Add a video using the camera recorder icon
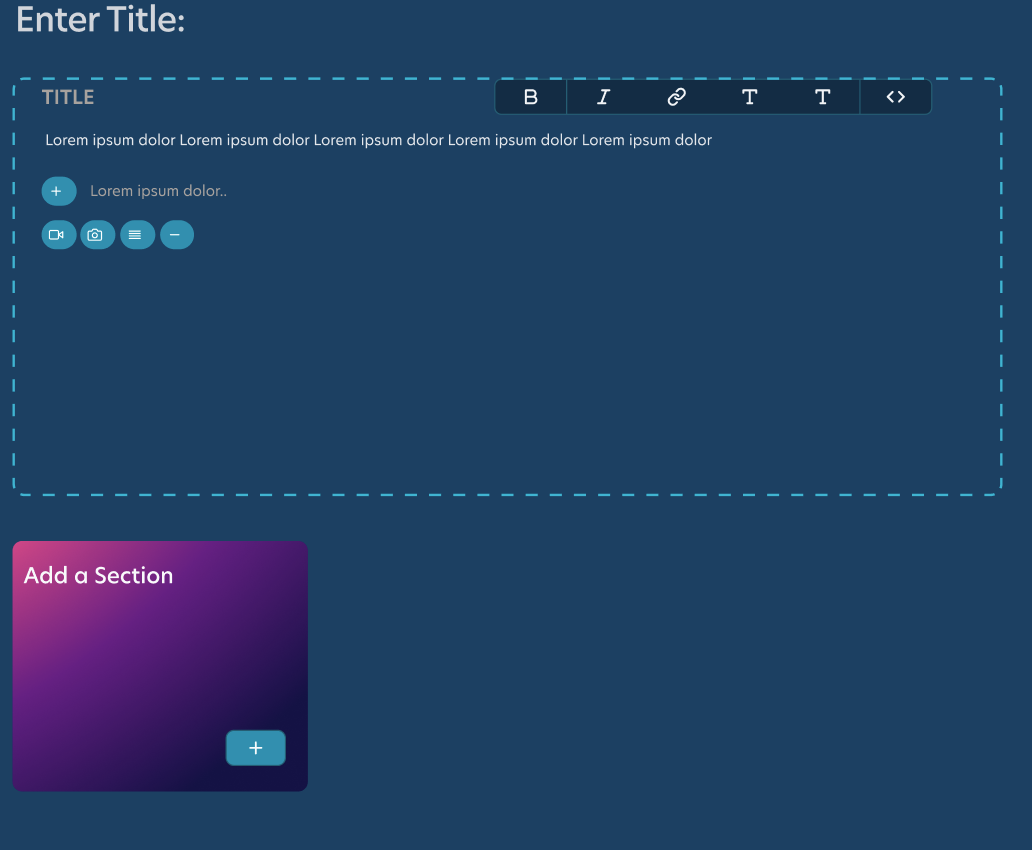The width and height of the screenshot is (1032, 850). point(58,234)
